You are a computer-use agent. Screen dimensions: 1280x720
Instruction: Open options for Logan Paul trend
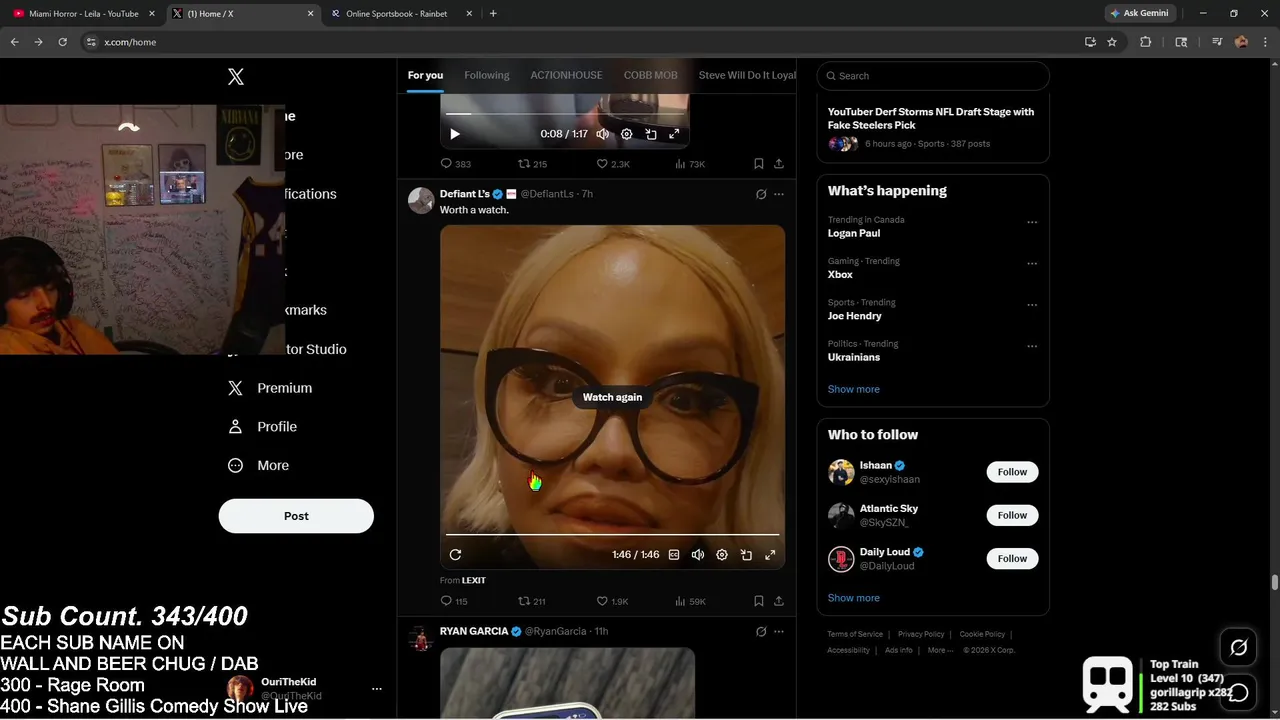(x=1032, y=222)
